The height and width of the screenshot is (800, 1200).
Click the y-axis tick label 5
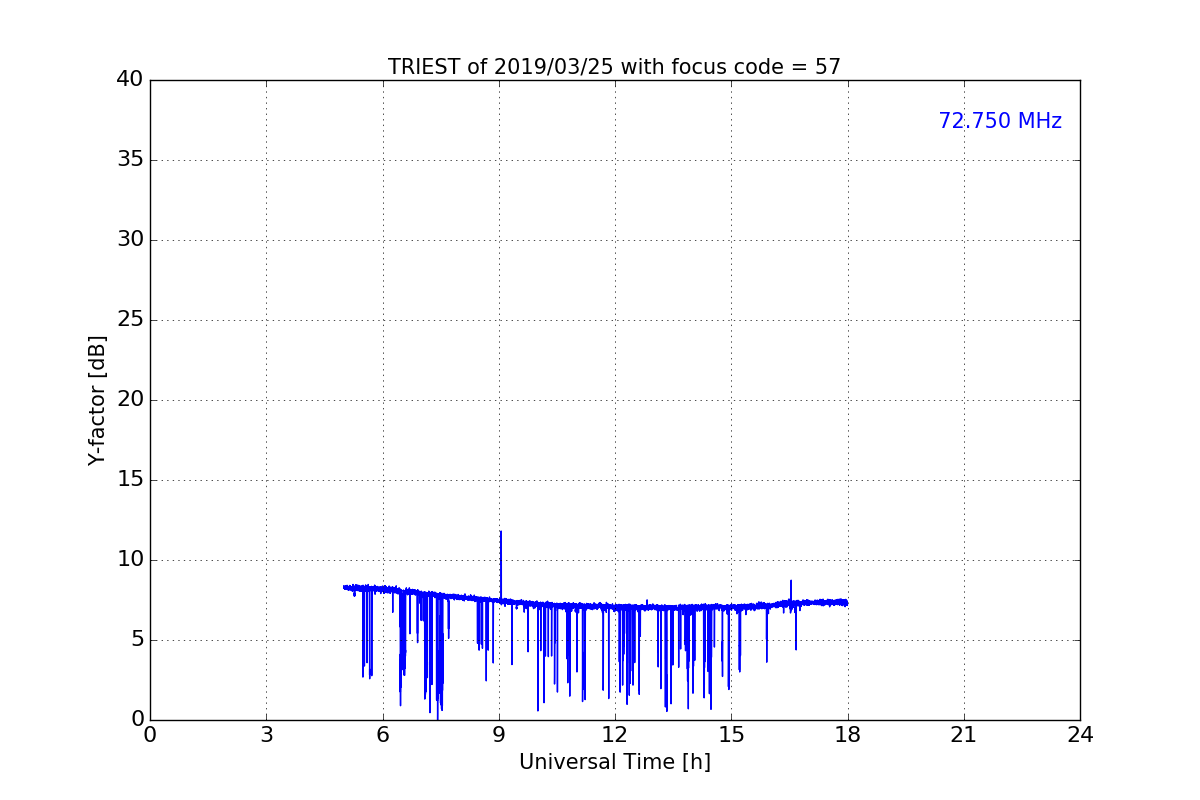[137, 640]
